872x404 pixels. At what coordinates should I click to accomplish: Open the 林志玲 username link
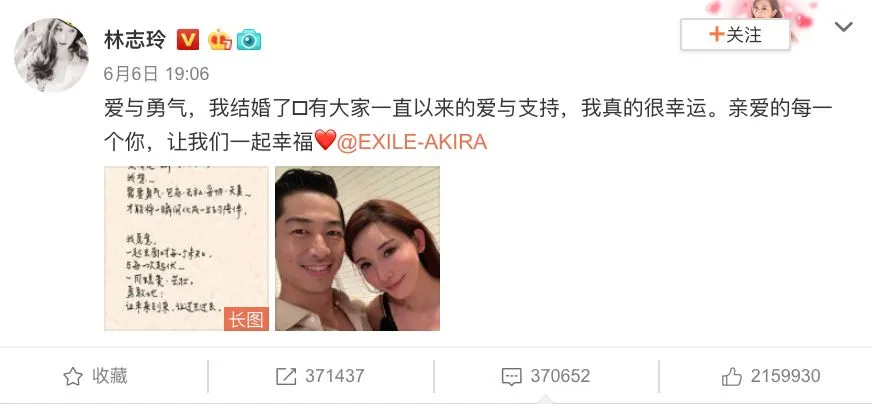point(135,40)
